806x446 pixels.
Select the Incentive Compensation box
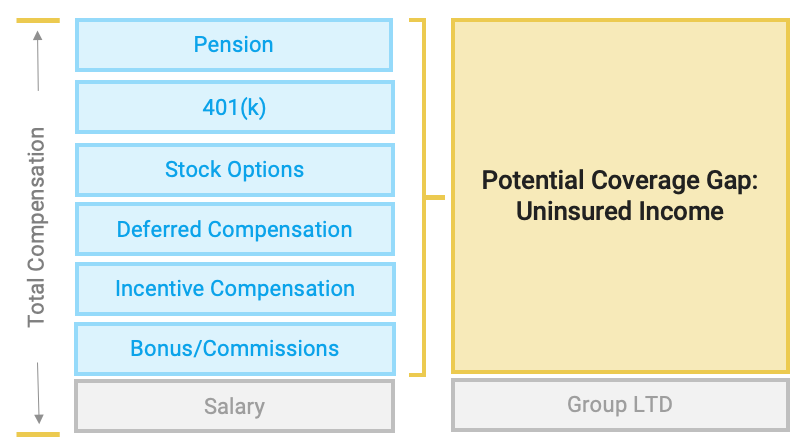coord(234,289)
